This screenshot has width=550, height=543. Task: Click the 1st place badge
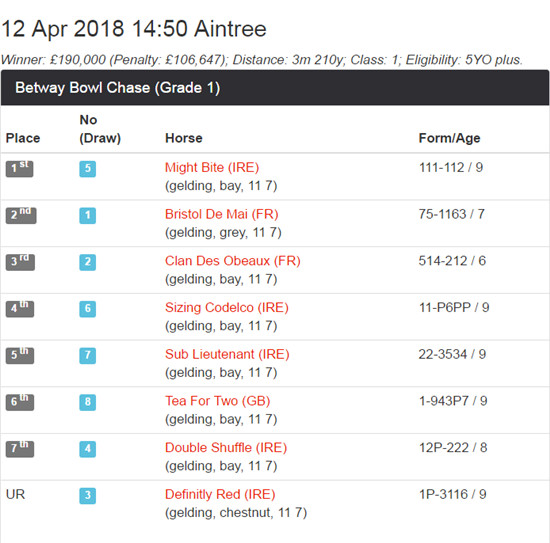(x=19, y=169)
